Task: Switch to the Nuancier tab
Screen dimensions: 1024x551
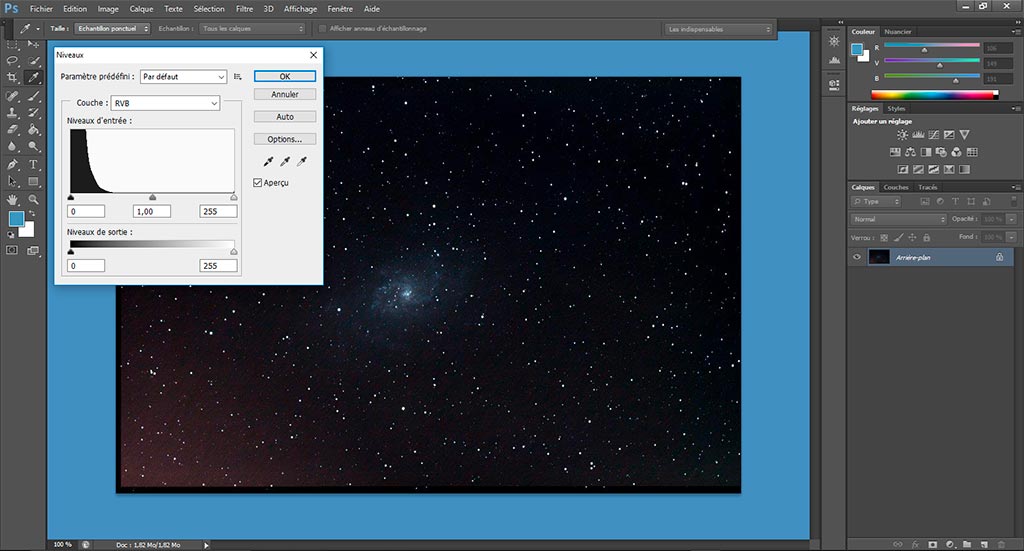Action: 897,31
